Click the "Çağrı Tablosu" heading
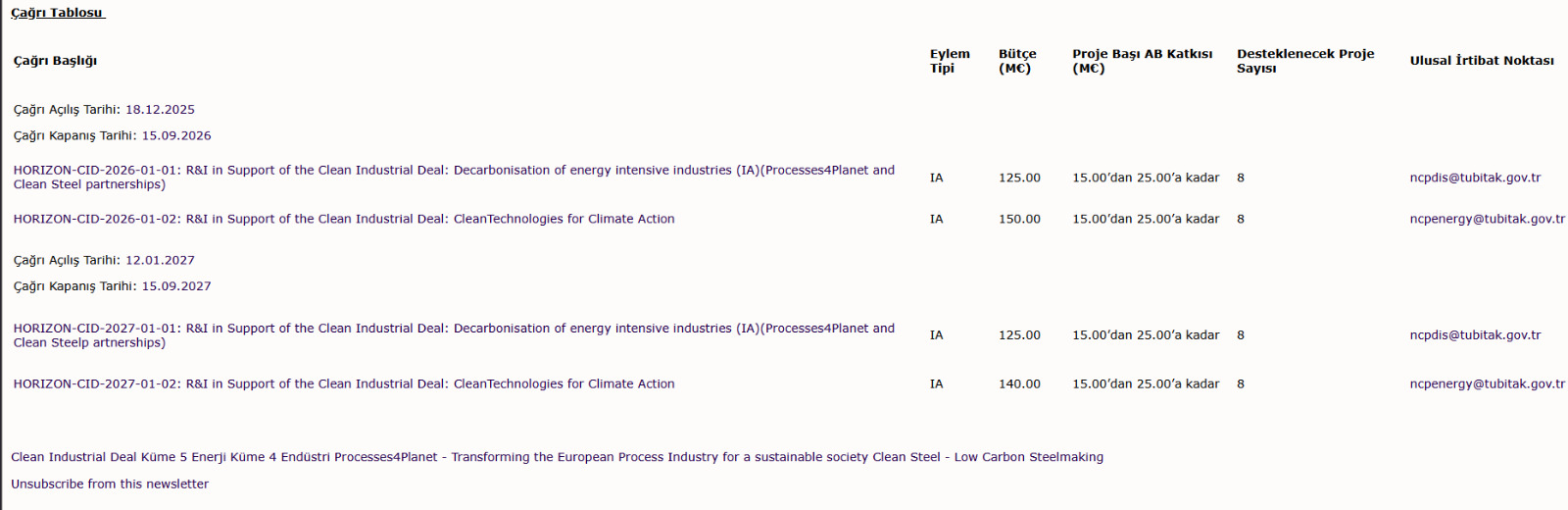Screen dimensions: 1568x510 pos(57,13)
